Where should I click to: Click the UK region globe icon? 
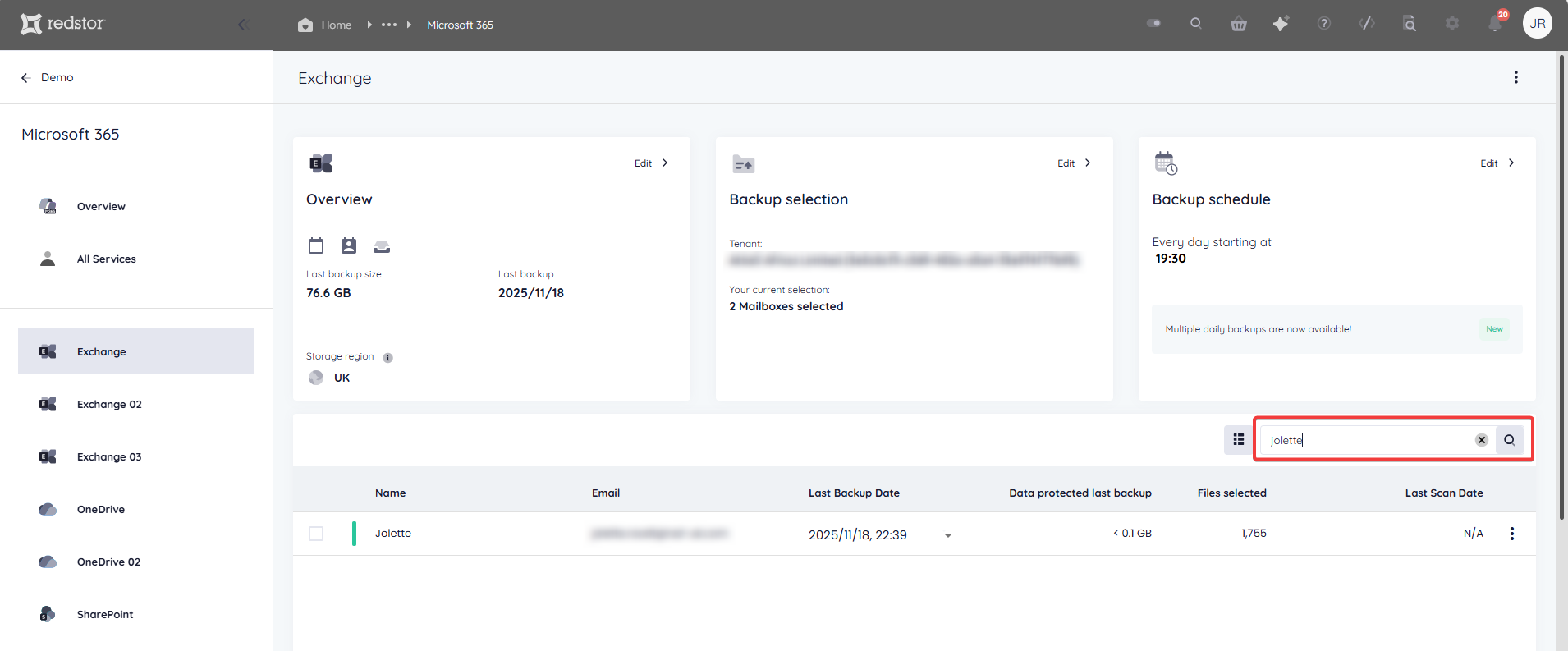point(316,378)
